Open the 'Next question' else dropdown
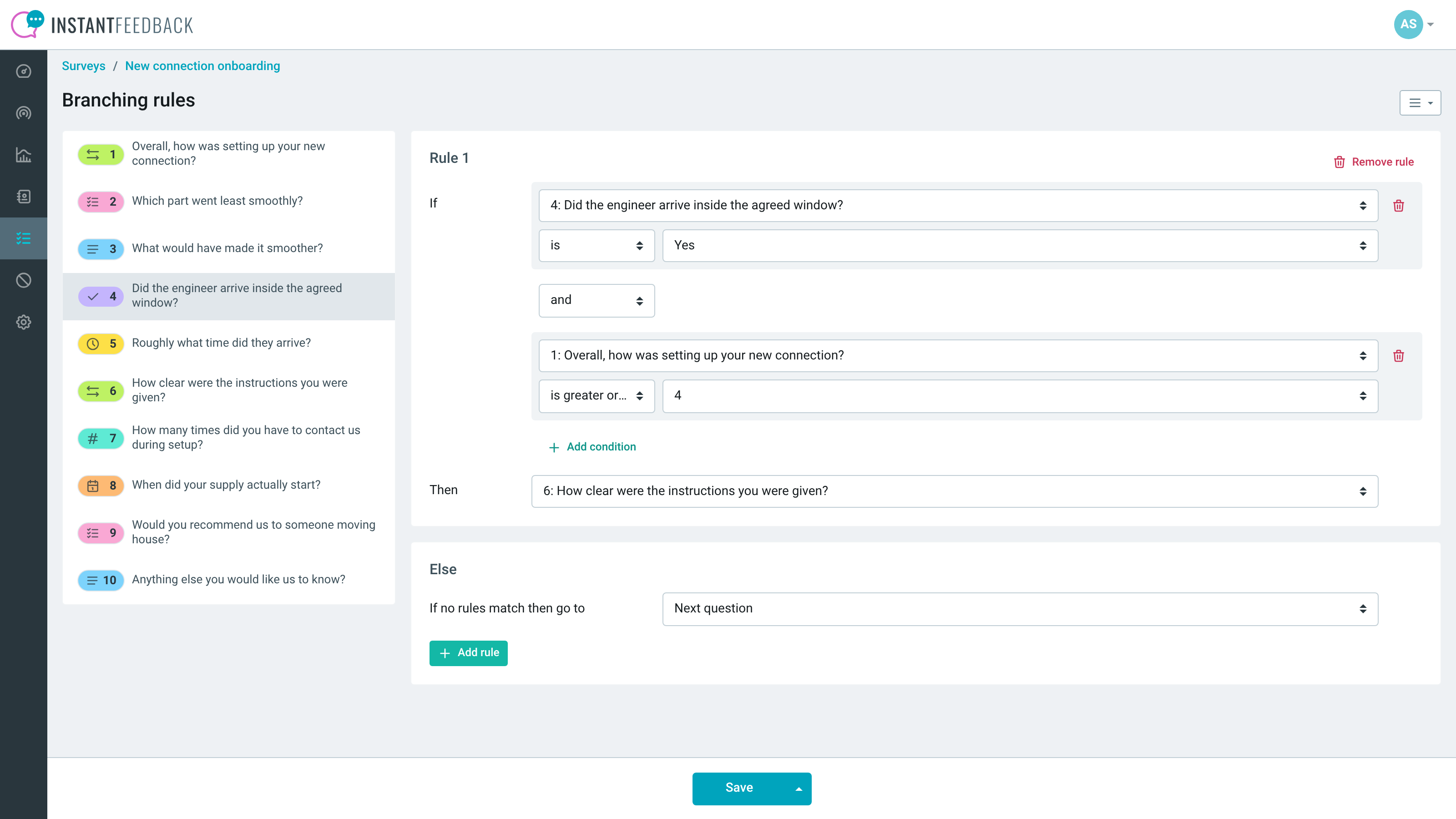 (x=1020, y=609)
